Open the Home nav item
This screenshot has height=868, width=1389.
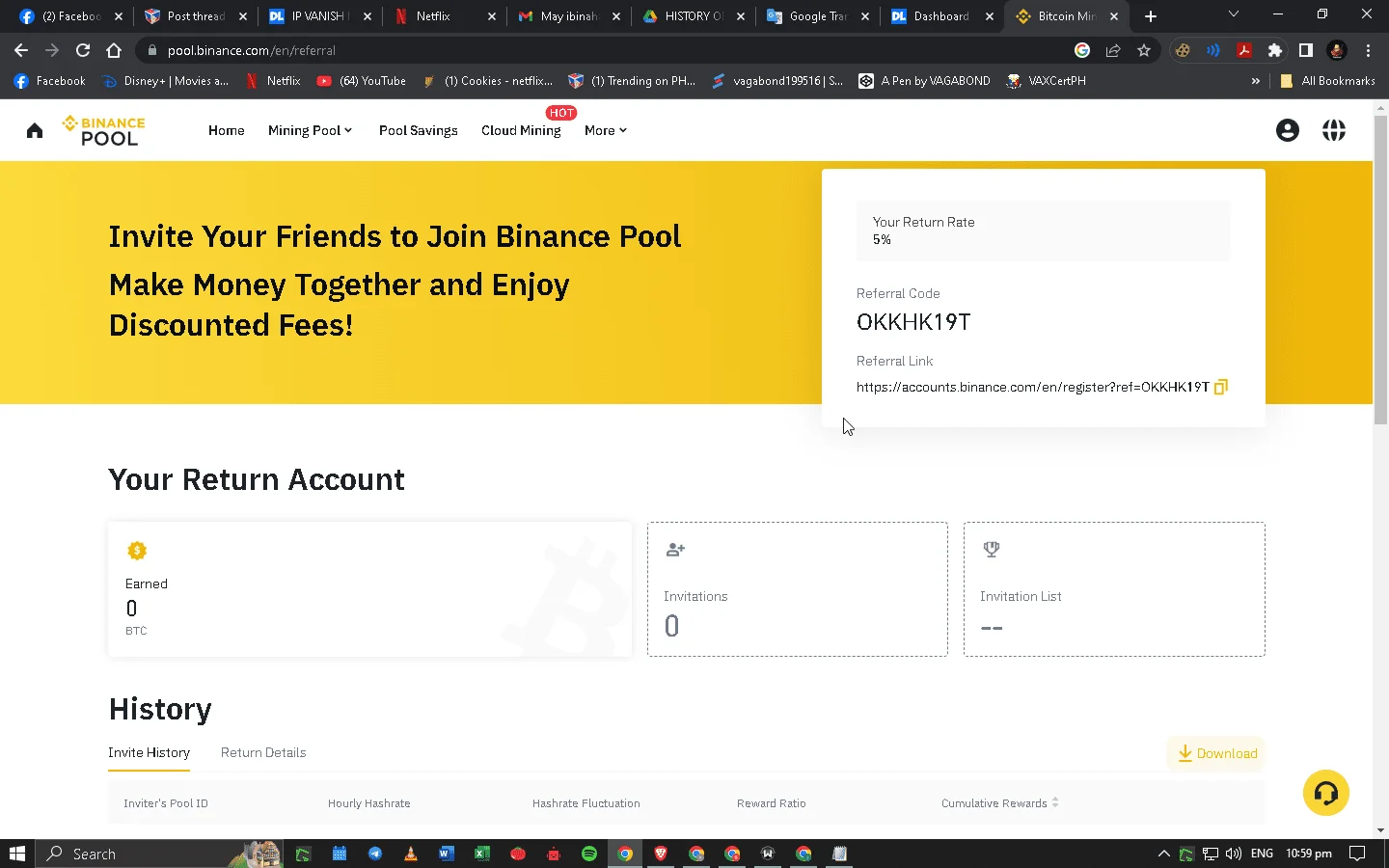tap(227, 130)
